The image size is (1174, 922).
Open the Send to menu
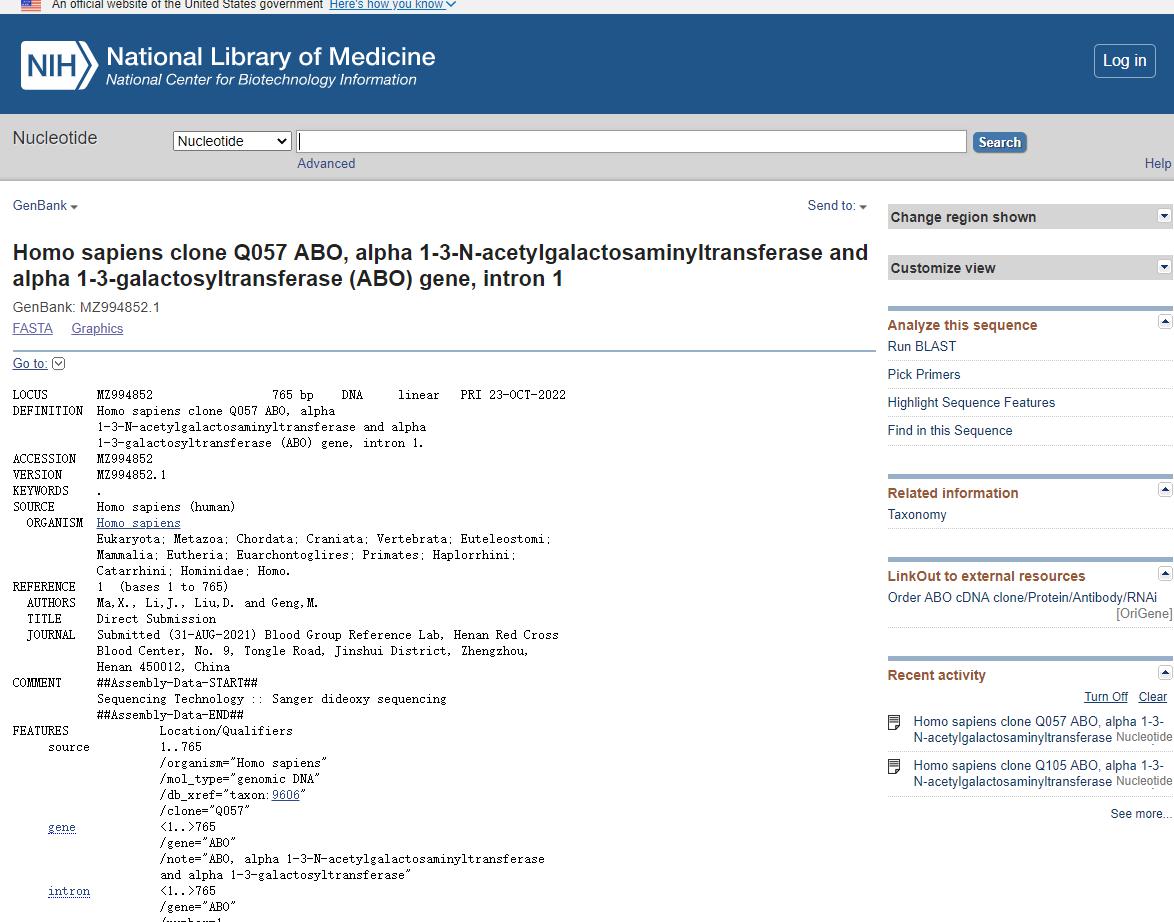tap(837, 206)
